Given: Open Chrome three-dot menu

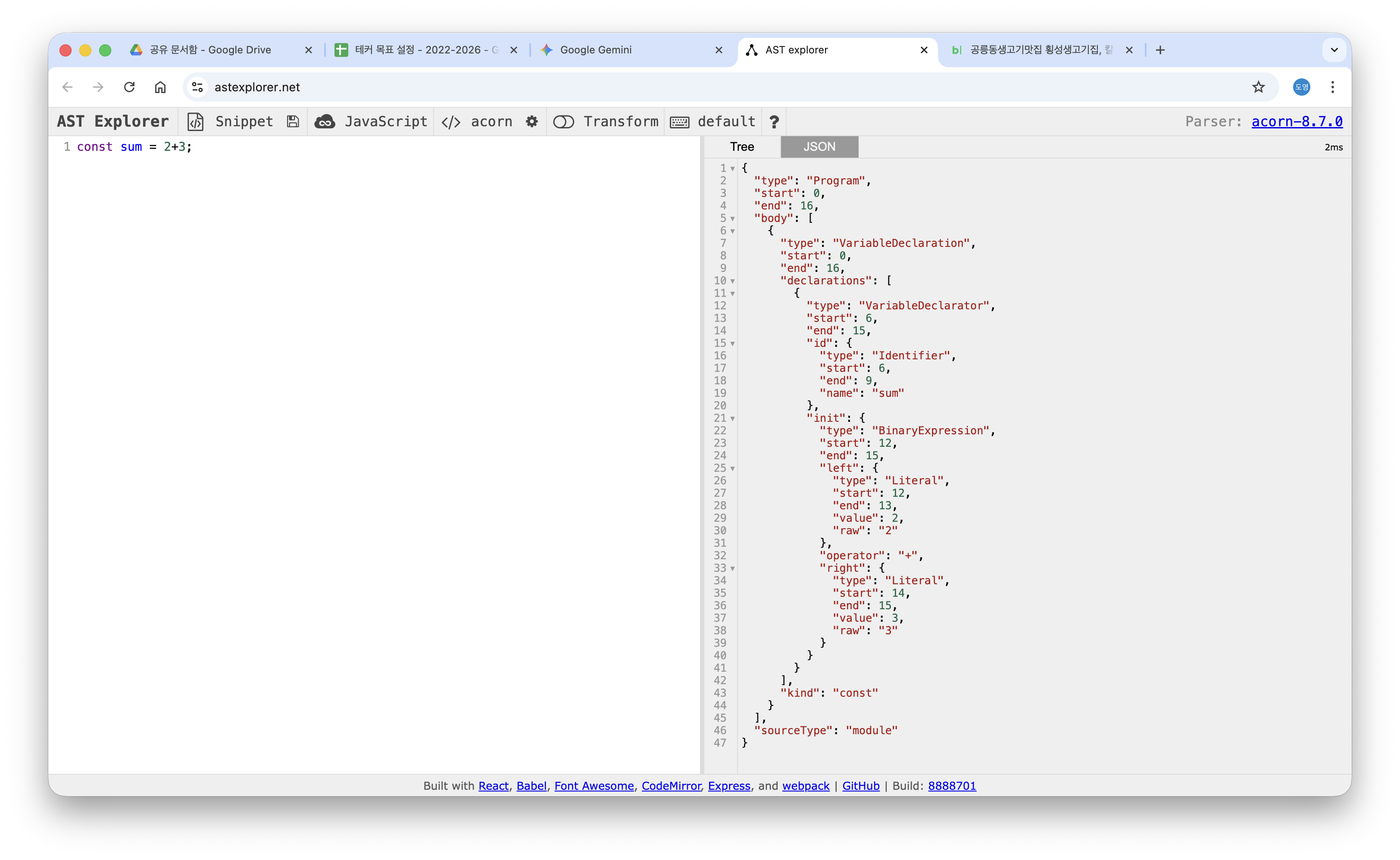Looking at the screenshot, I should pos(1332,87).
